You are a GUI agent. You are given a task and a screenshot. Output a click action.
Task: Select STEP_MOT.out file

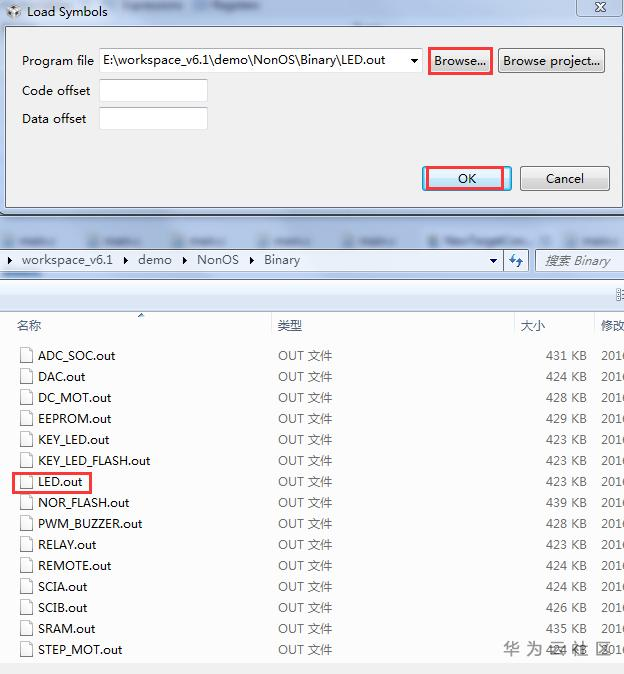pos(80,650)
